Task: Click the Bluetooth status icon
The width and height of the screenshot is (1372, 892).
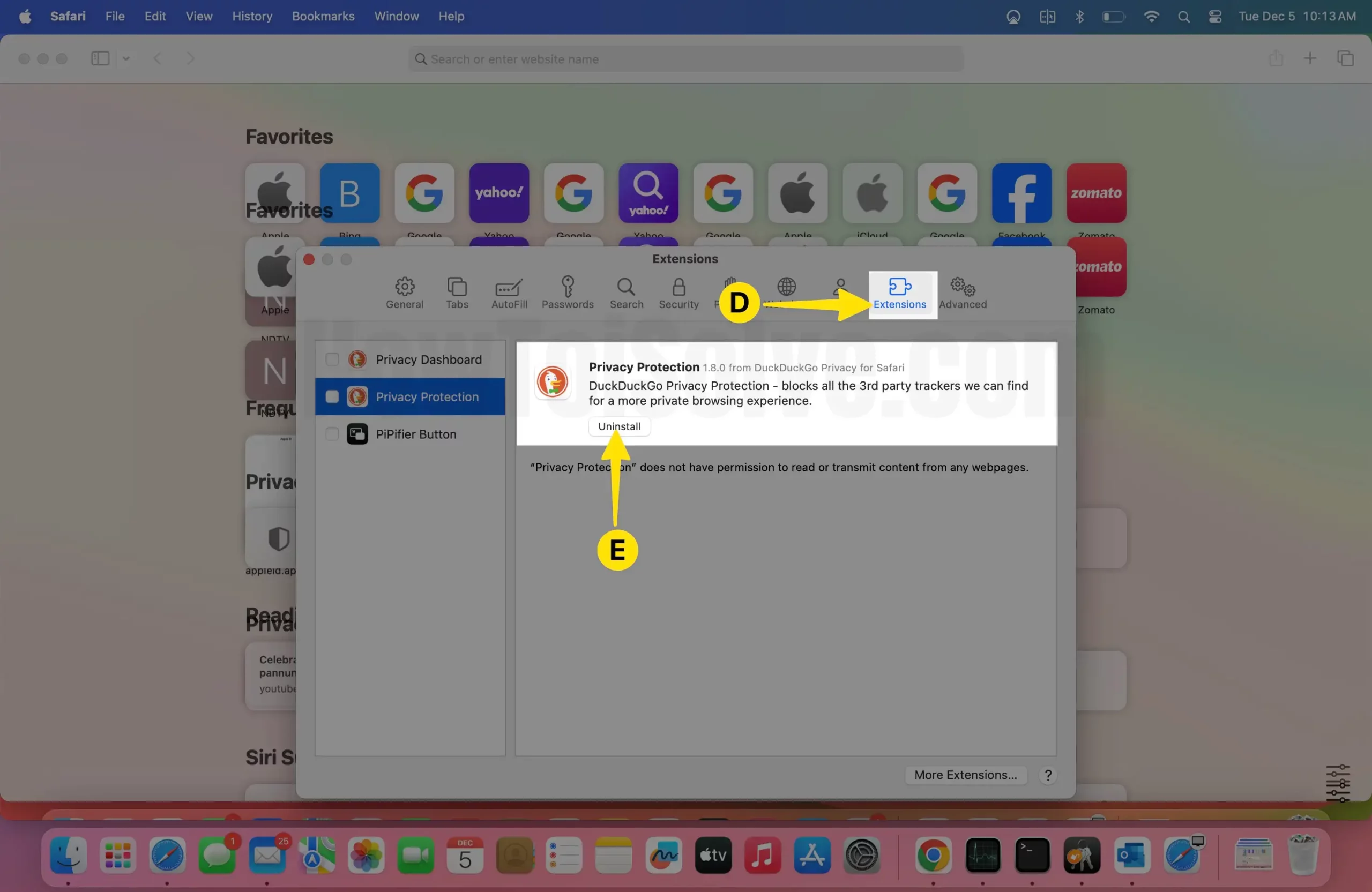Action: tap(1079, 16)
